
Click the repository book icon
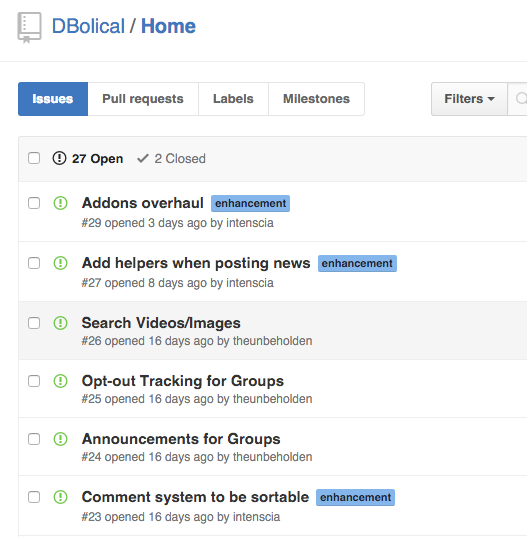coord(29,28)
